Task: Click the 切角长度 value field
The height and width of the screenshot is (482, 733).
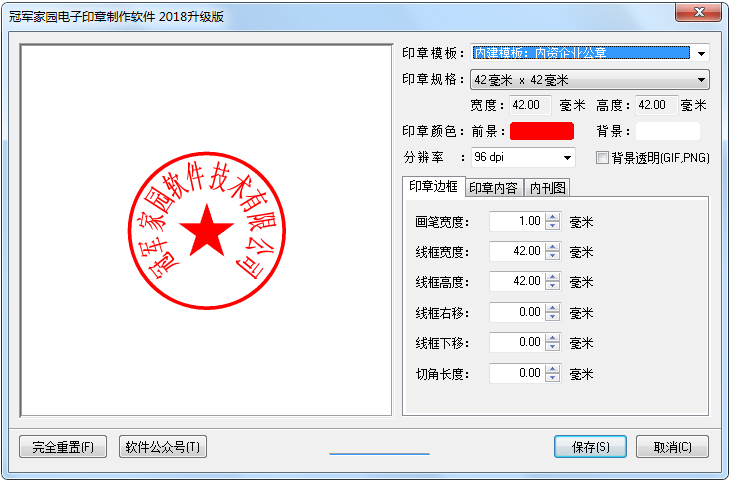Action: coord(517,374)
